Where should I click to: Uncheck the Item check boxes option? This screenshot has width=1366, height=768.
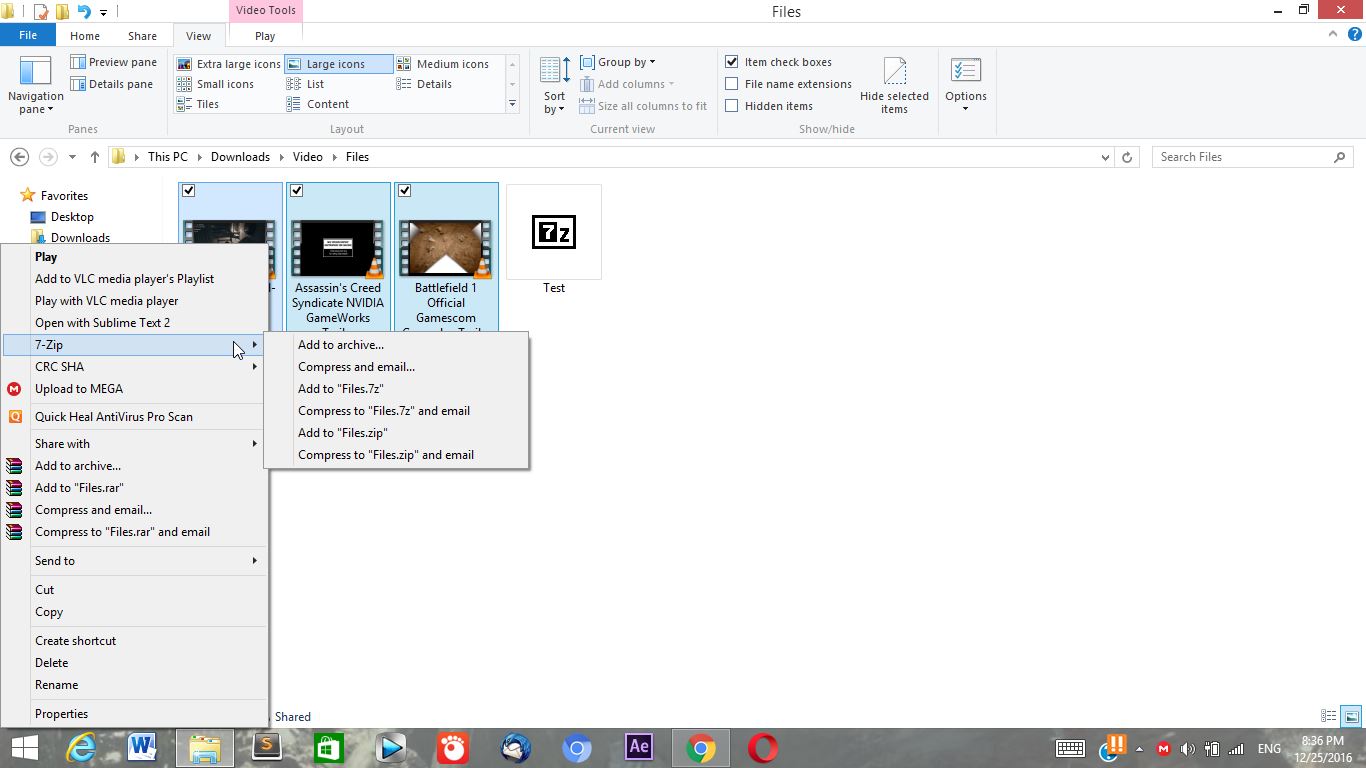(732, 61)
